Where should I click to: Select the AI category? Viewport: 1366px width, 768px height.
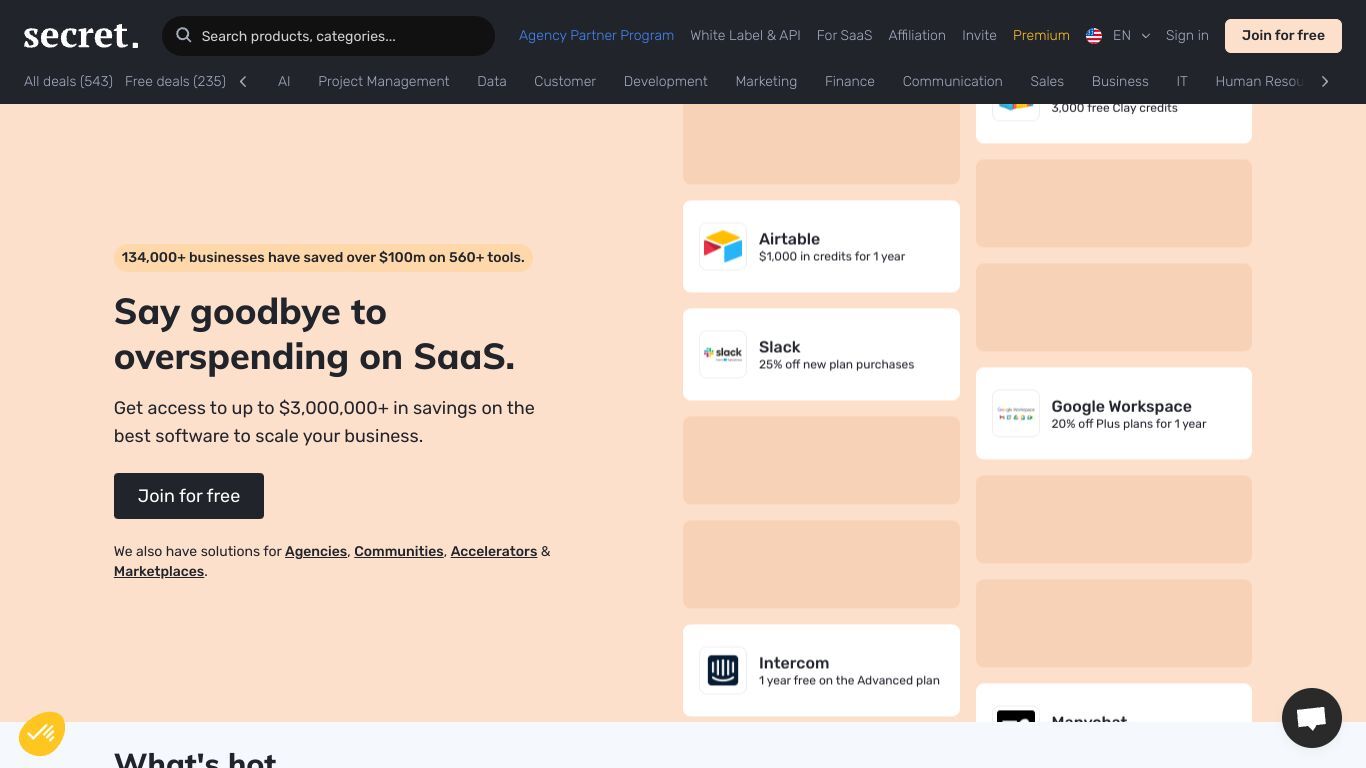click(x=284, y=81)
